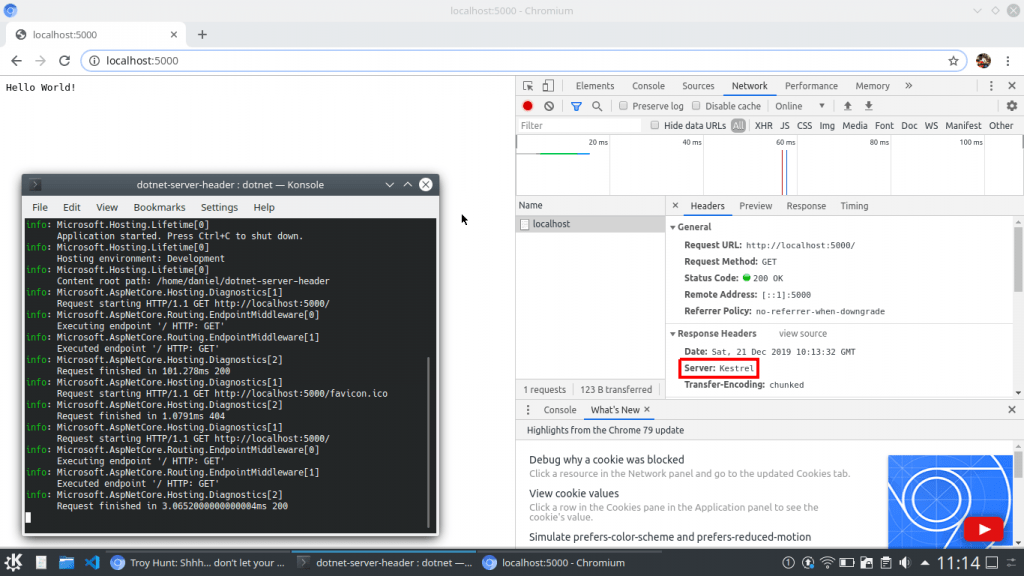Search within network requests
This screenshot has width=1024, height=576.
596,106
